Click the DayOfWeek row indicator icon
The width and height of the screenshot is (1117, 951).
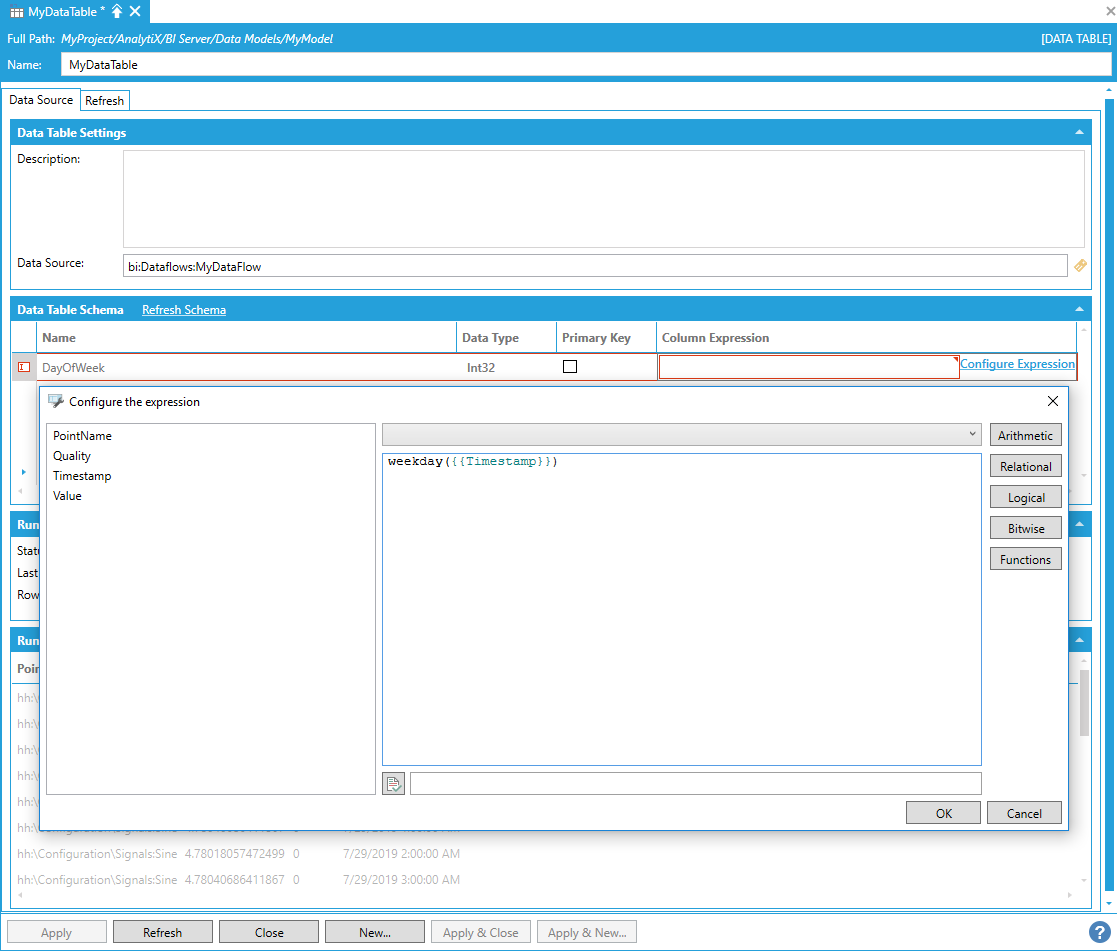[x=24, y=368]
